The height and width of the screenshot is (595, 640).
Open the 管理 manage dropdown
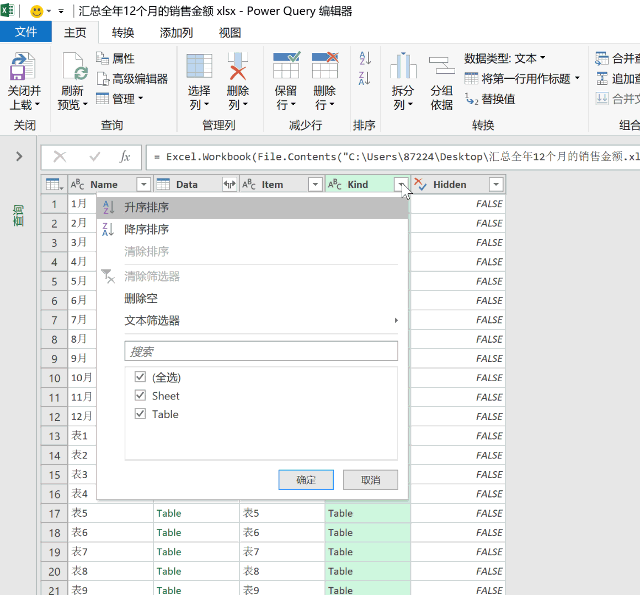120,98
